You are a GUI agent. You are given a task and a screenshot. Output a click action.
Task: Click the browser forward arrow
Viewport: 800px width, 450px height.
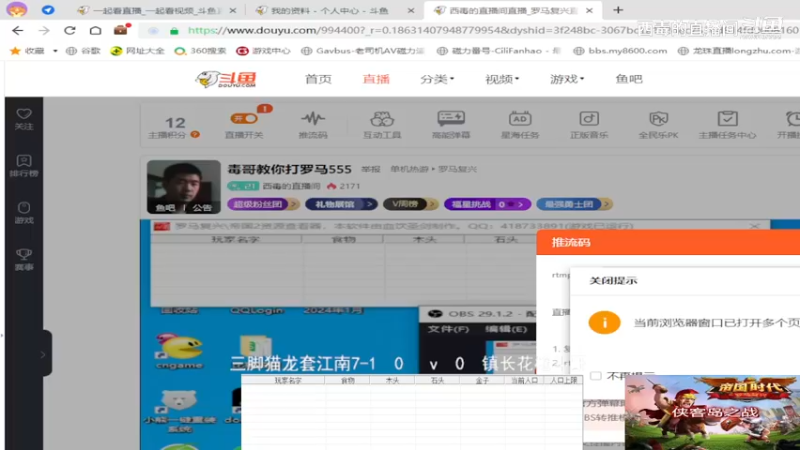coord(44,31)
